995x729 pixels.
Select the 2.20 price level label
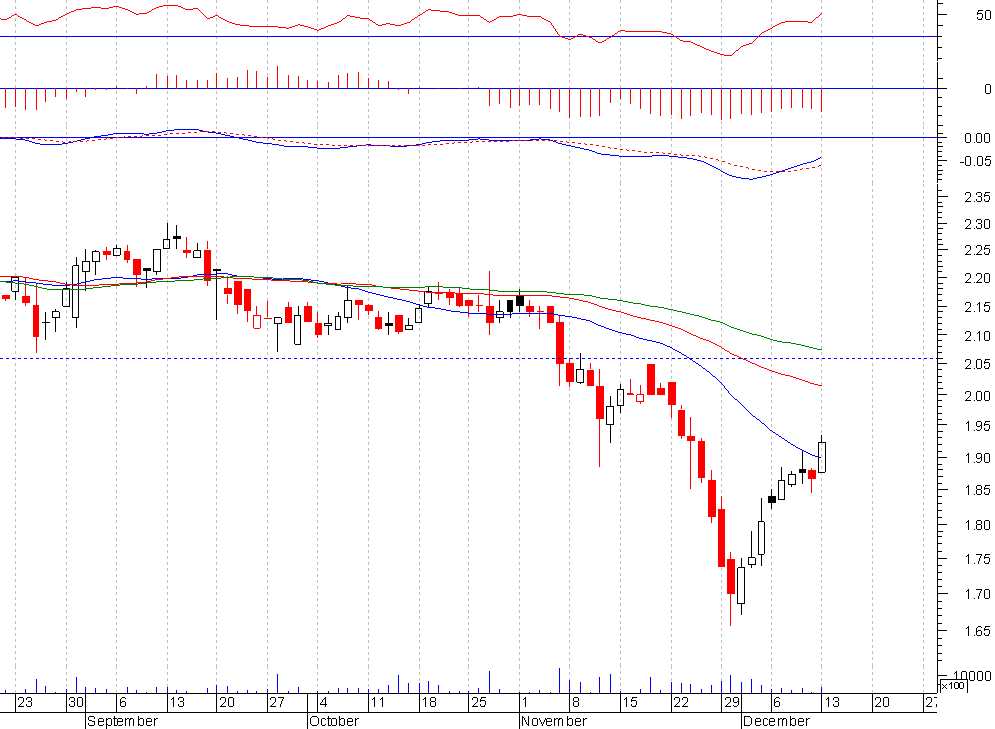(977, 279)
